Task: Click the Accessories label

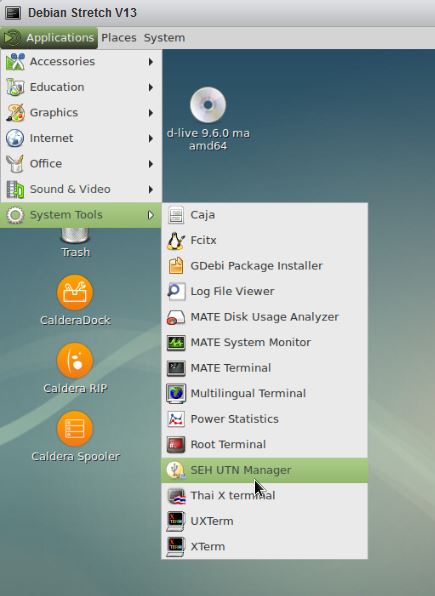Action: 62,62
